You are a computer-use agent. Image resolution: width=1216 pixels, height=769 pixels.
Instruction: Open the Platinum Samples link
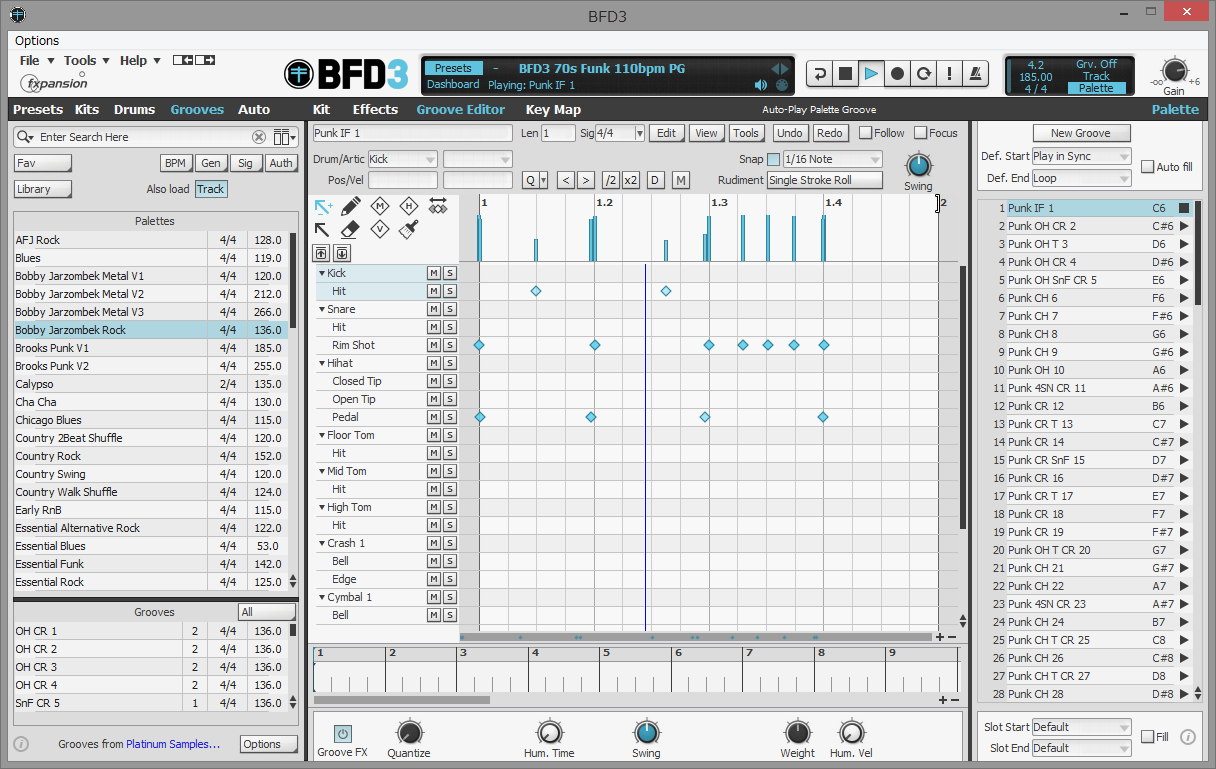point(173,744)
